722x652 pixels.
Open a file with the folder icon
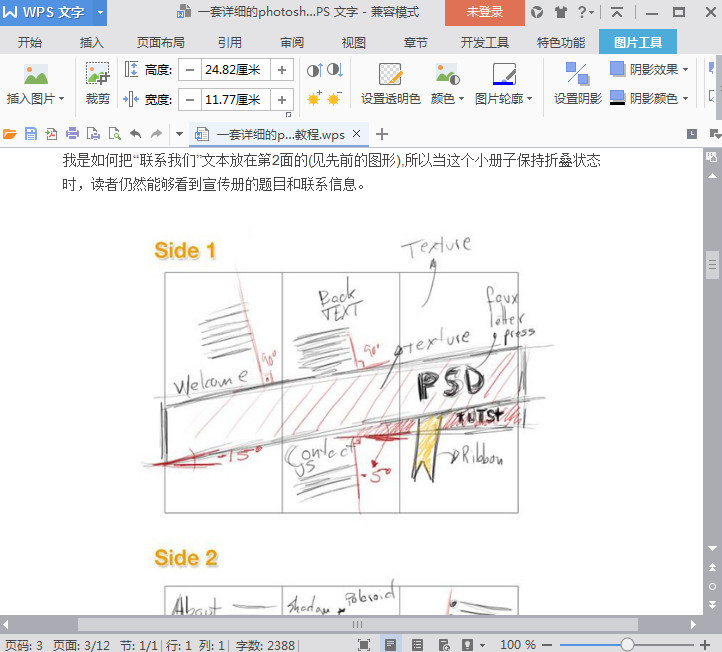pos(10,134)
